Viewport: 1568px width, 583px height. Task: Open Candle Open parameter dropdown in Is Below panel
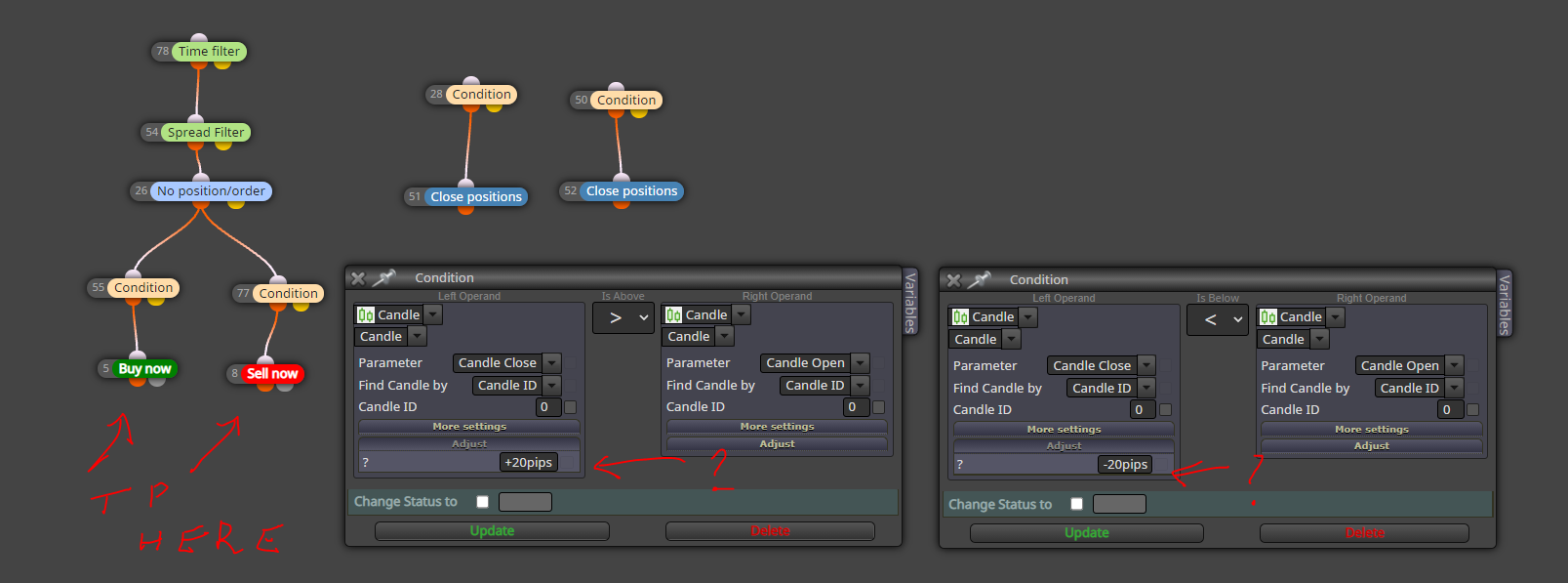point(1409,365)
